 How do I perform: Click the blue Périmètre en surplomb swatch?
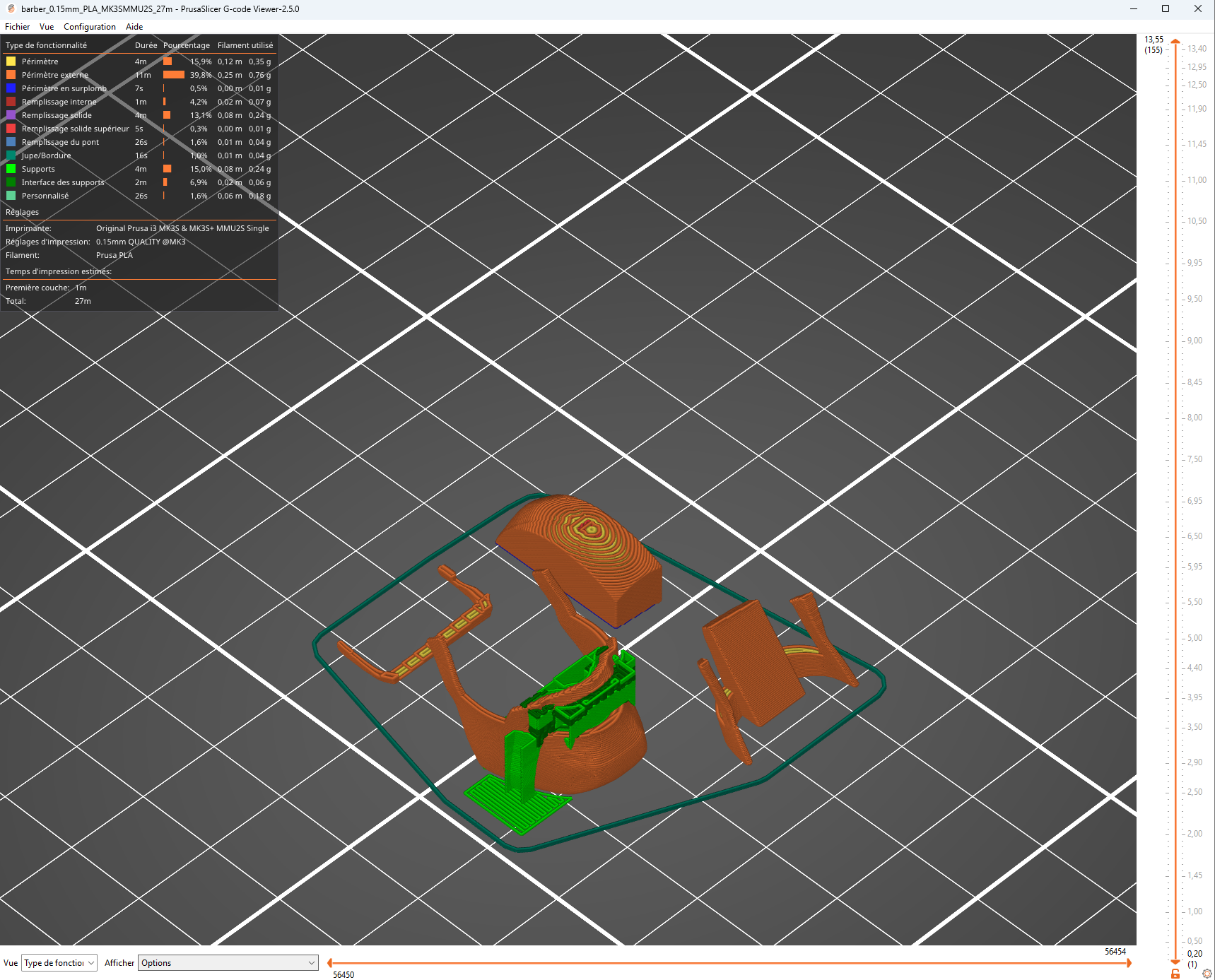tap(11, 88)
